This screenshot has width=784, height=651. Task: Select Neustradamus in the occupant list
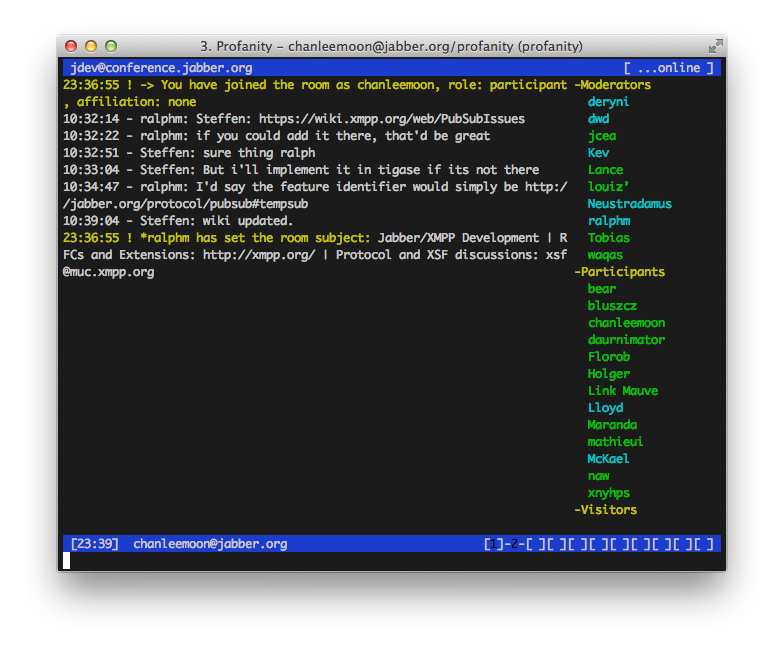[629, 204]
